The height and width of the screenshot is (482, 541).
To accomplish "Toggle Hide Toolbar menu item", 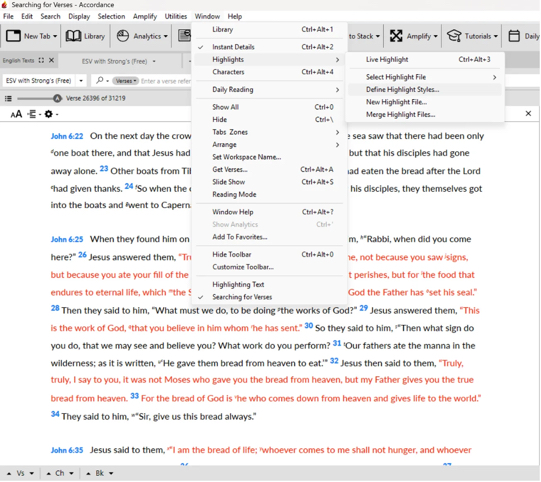I will click(269, 255).
